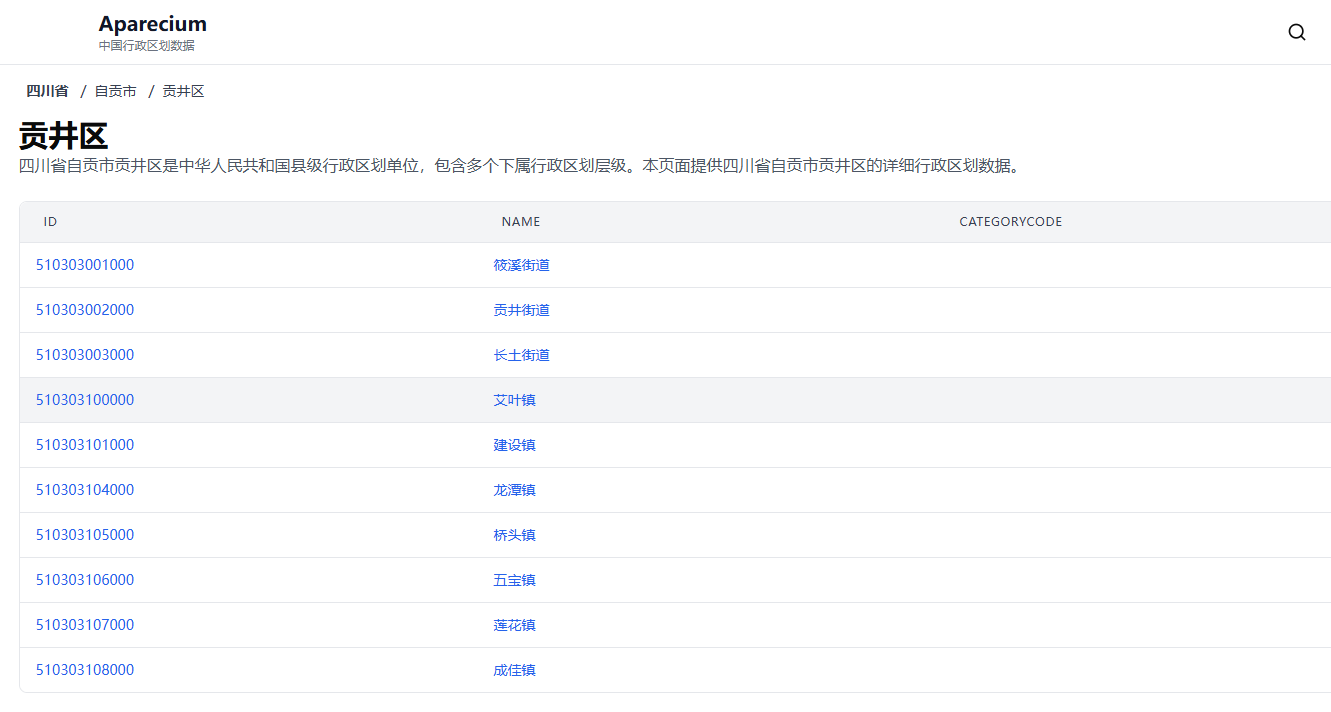
Task: Open 五宝镇 name link
Action: click(515, 580)
